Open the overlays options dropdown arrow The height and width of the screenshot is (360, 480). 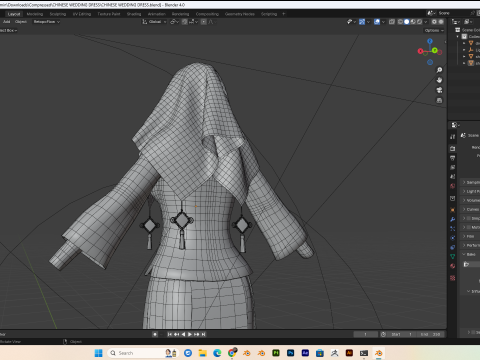[383, 22]
